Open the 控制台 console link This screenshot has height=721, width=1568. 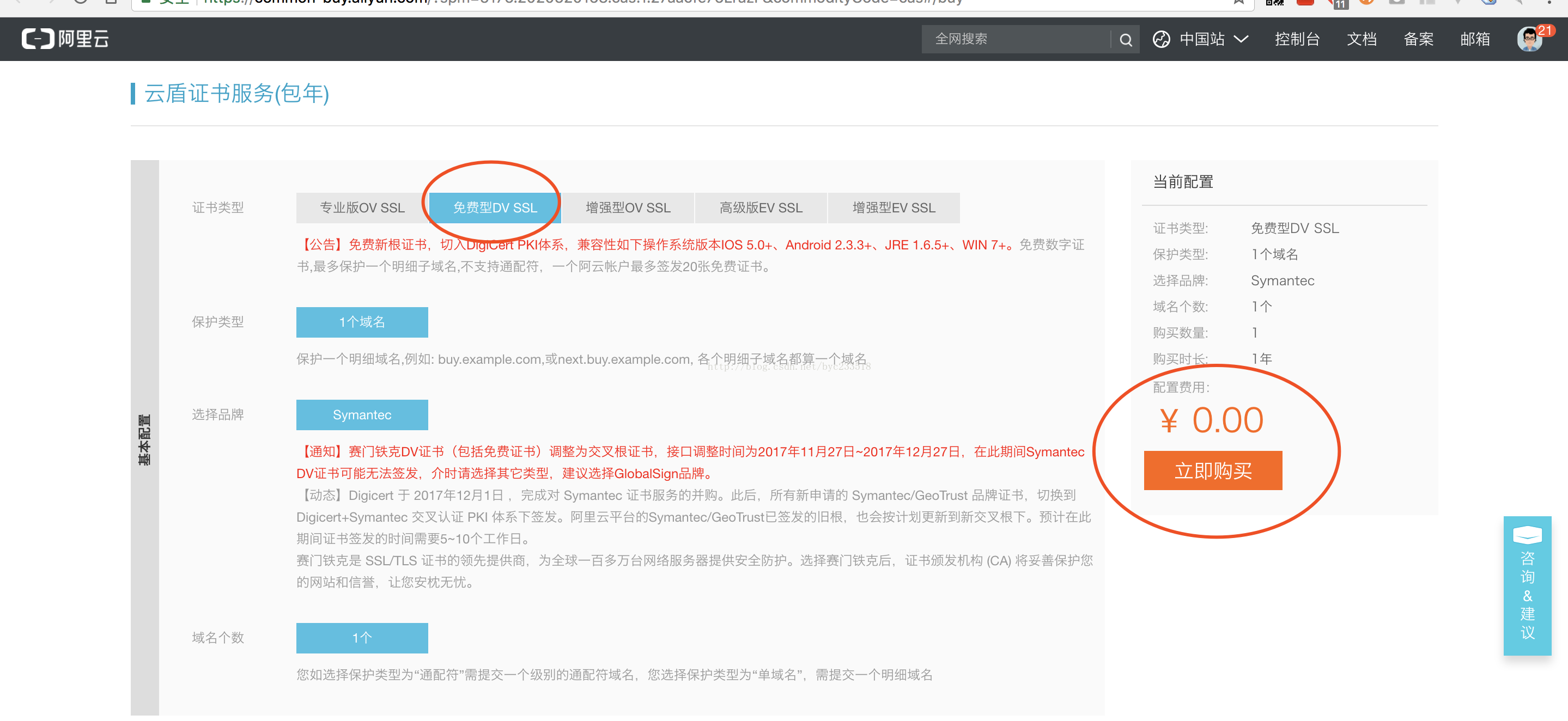tap(1297, 39)
